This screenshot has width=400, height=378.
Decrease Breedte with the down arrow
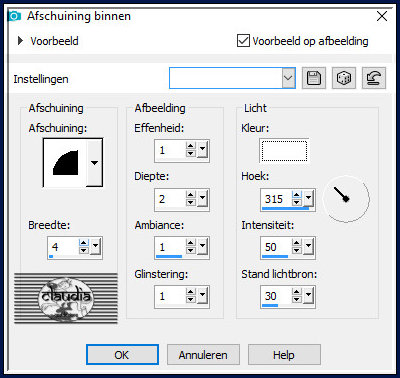tap(84, 251)
